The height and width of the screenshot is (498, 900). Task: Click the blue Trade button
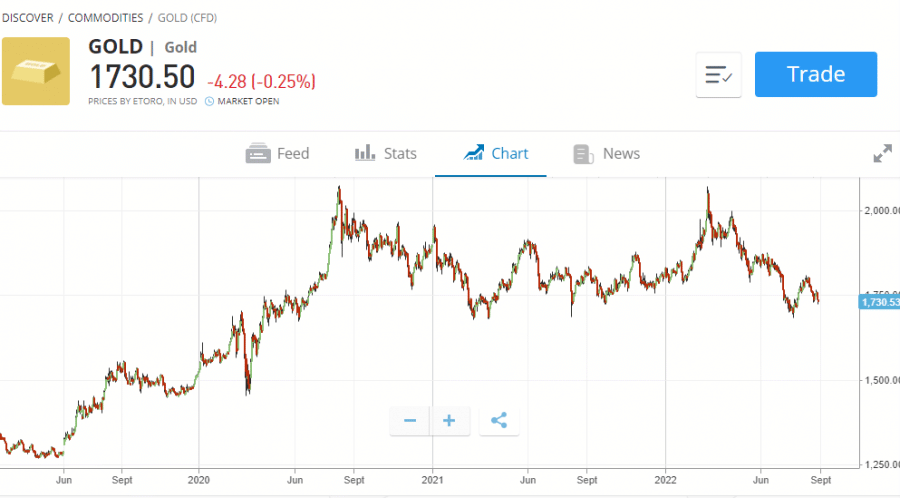coord(815,75)
